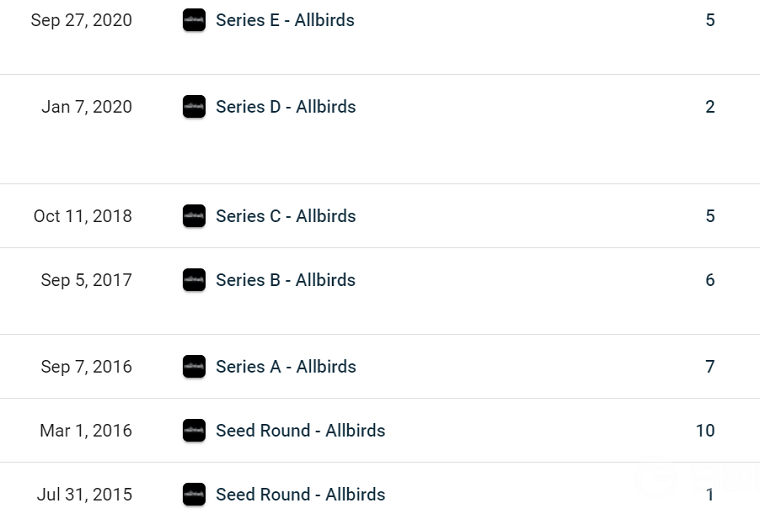Click Allbirds logo icon beside Series B
The width and height of the screenshot is (760, 519).
194,280
